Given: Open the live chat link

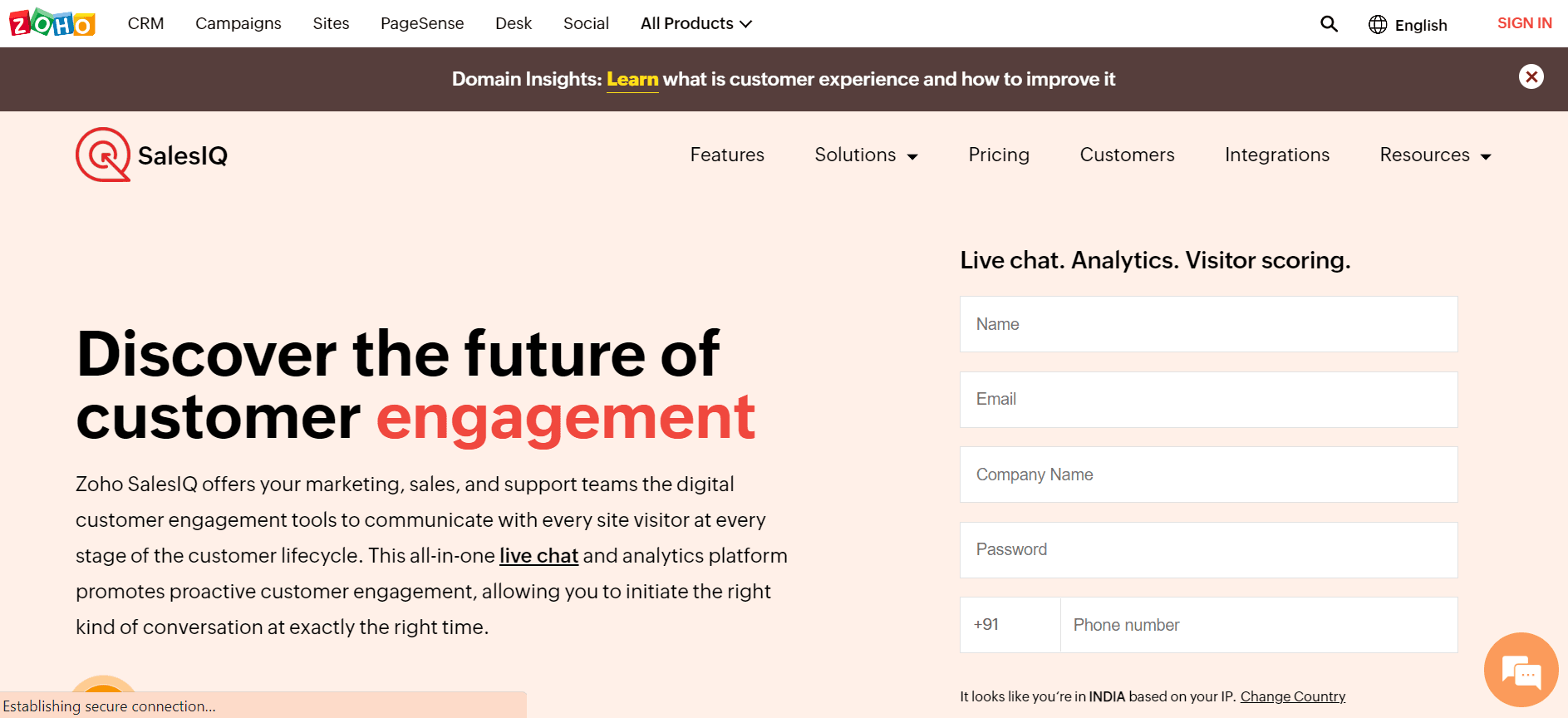Looking at the screenshot, I should tap(538, 555).
